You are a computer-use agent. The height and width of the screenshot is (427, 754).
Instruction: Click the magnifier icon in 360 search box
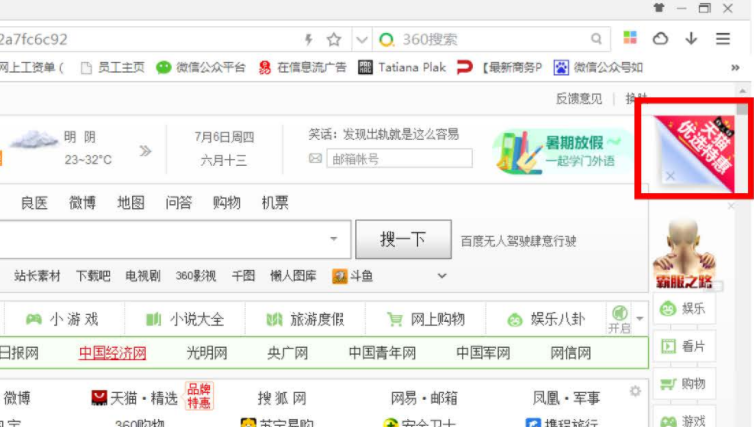(596, 39)
